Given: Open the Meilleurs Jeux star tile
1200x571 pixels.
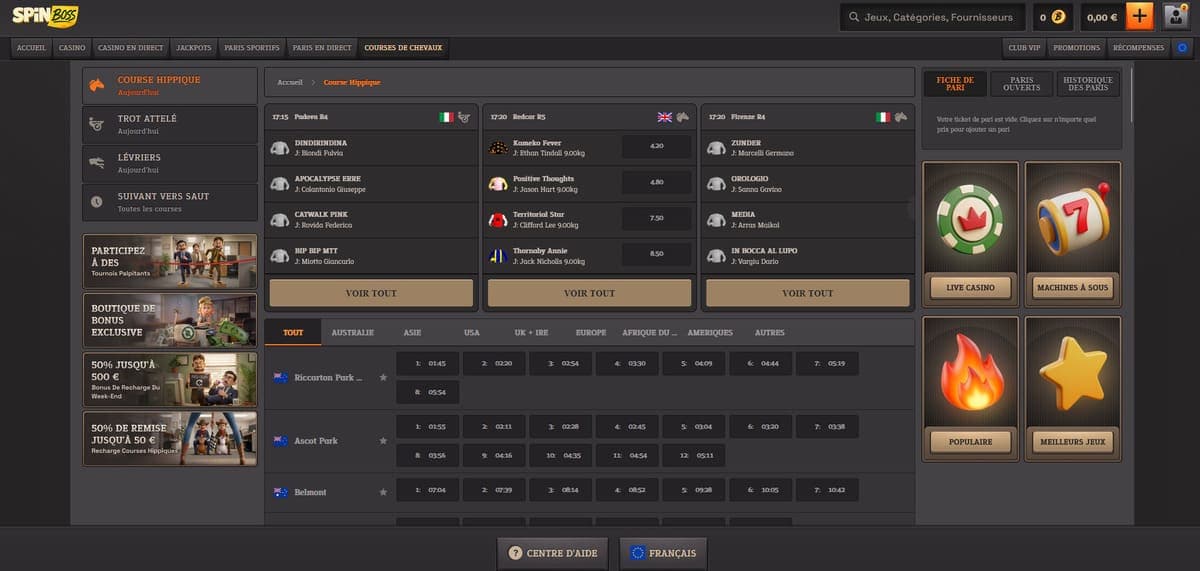Looking at the screenshot, I should coord(1072,388).
